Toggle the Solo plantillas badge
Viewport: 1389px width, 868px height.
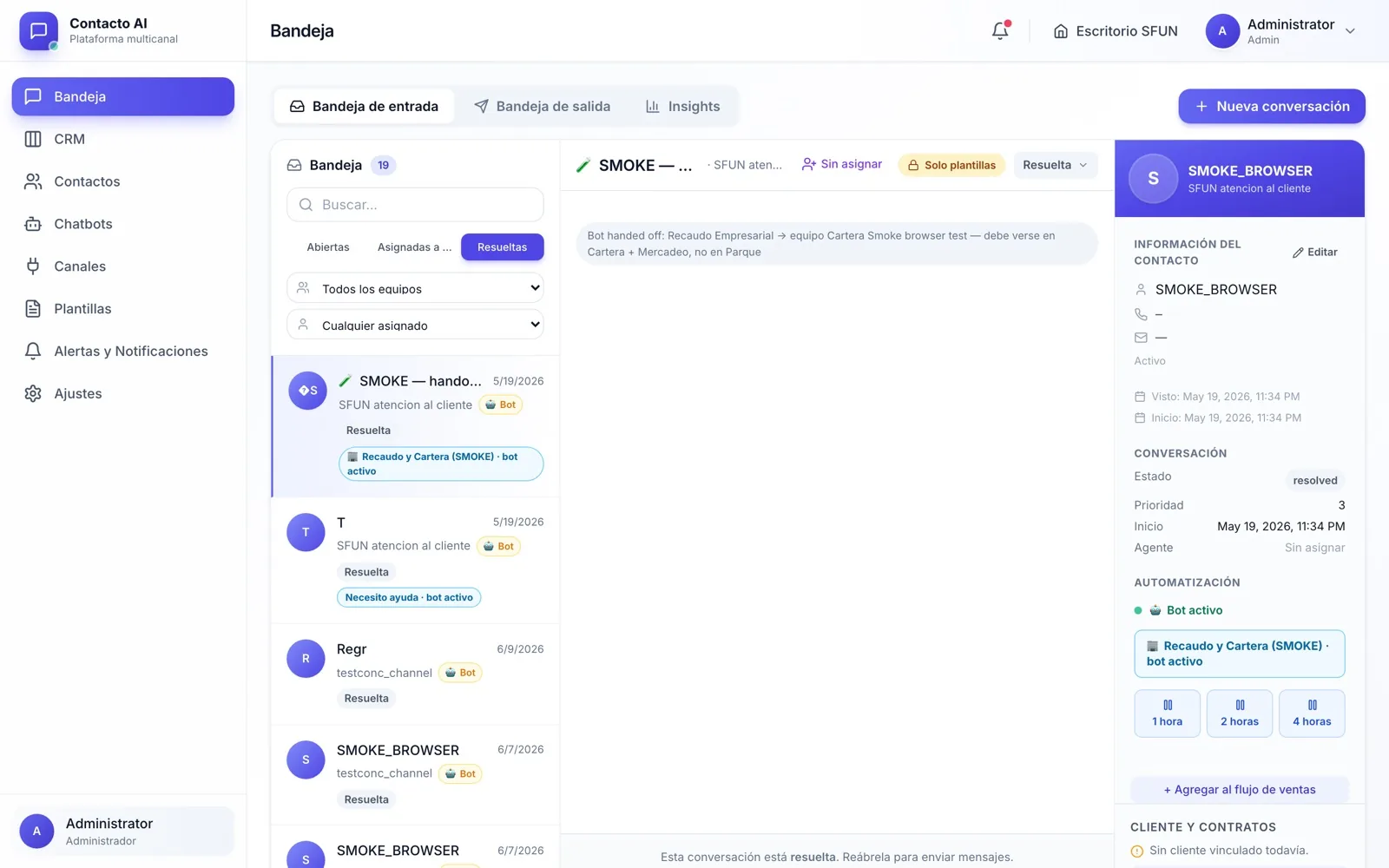click(951, 165)
